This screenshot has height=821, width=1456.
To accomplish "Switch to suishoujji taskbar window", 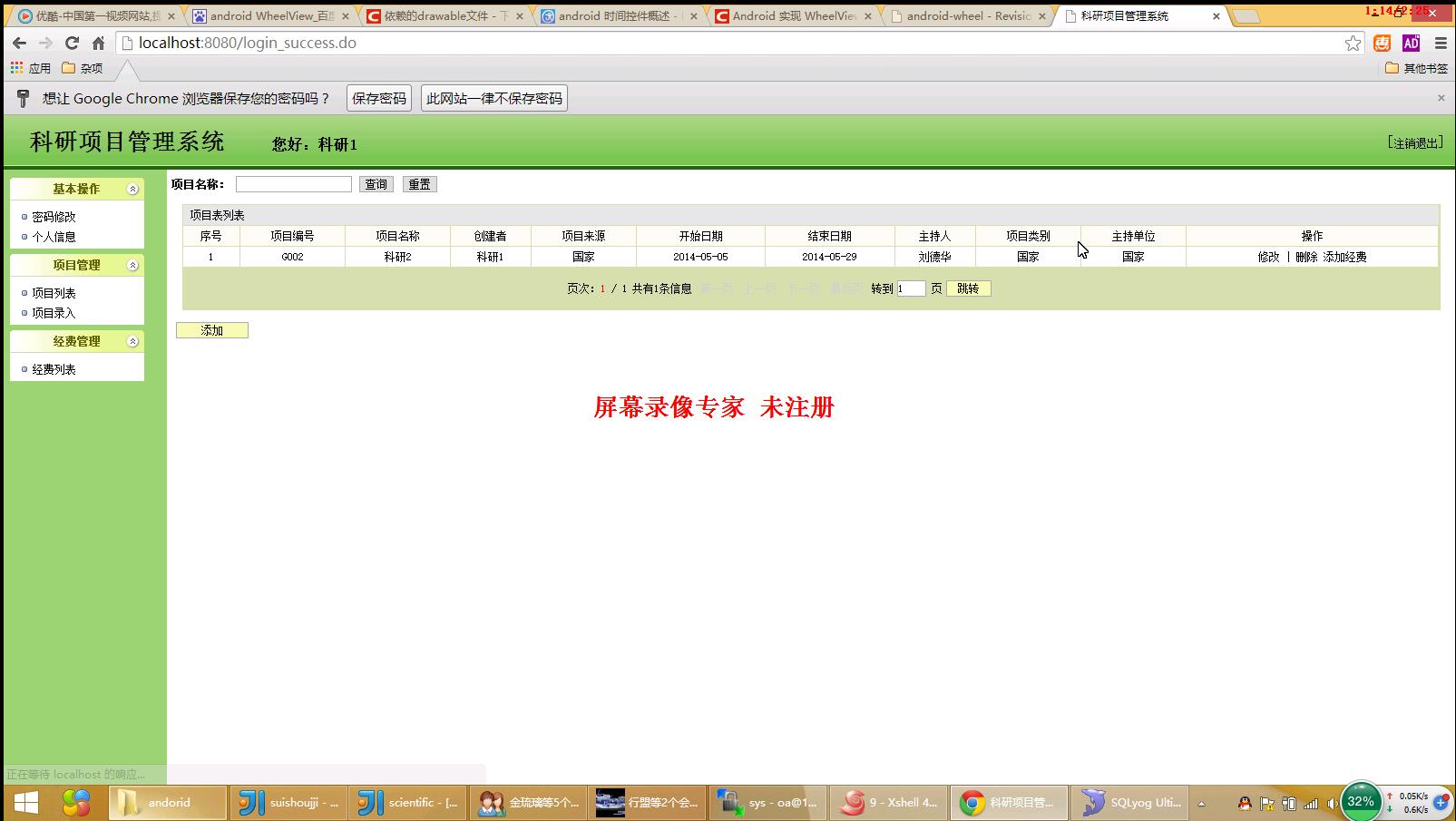I will click(x=288, y=803).
